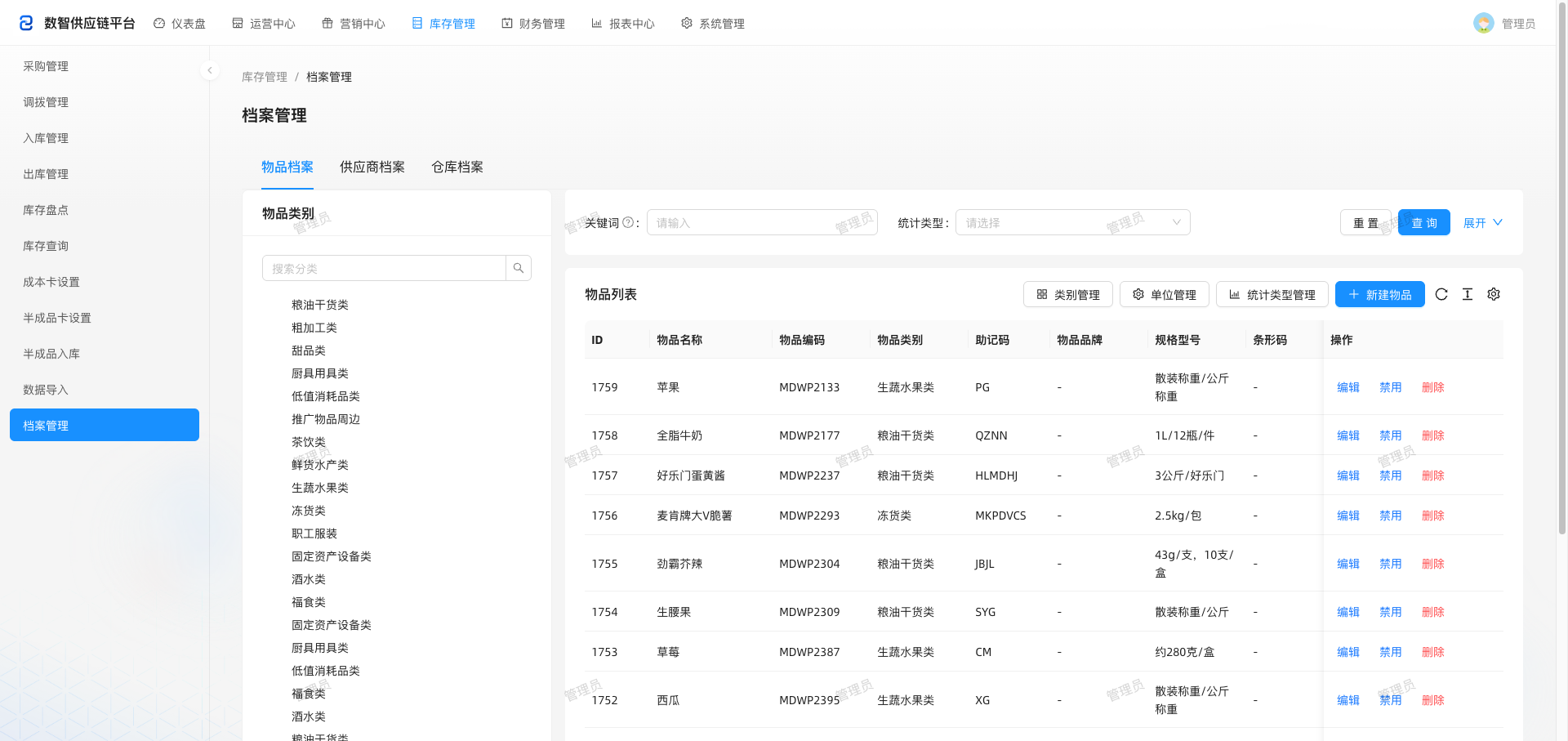1568x741 pixels.
Task: Focus the 关键词 input field
Action: point(762,222)
